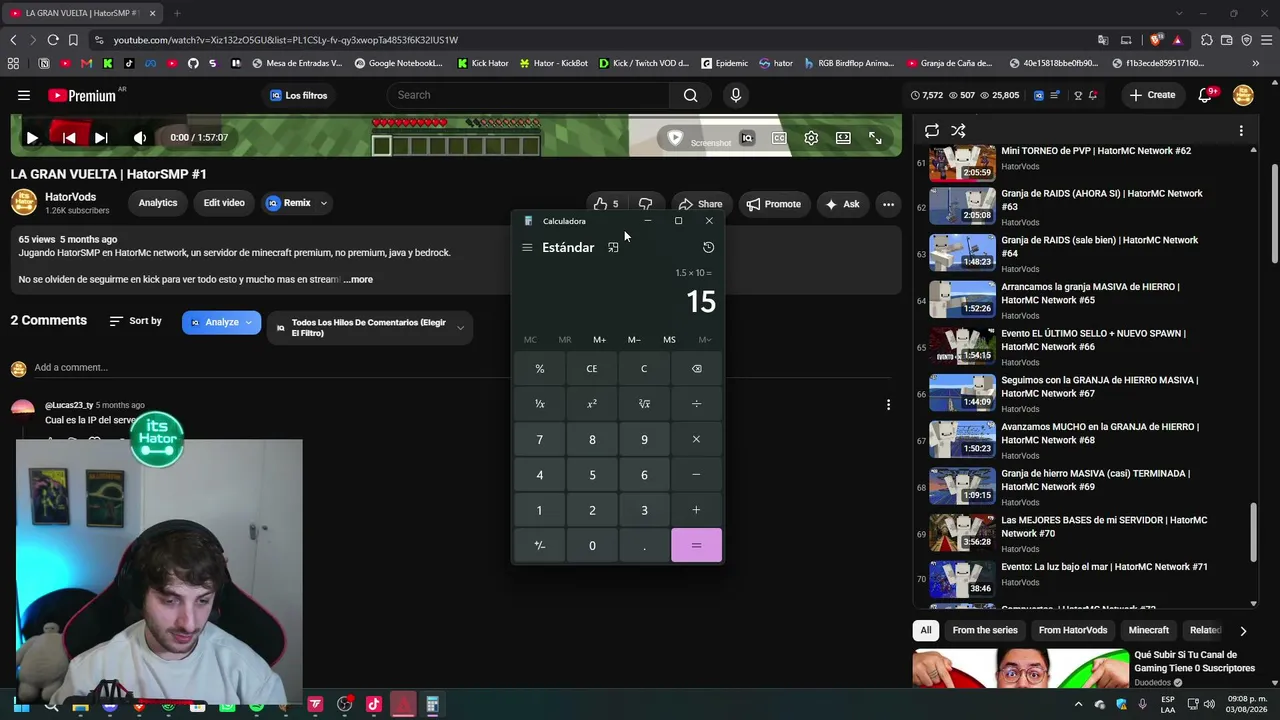Viewport: 1280px width, 720px height.
Task: Expand the dropdown arrow next to Remix
Action: tap(324, 203)
